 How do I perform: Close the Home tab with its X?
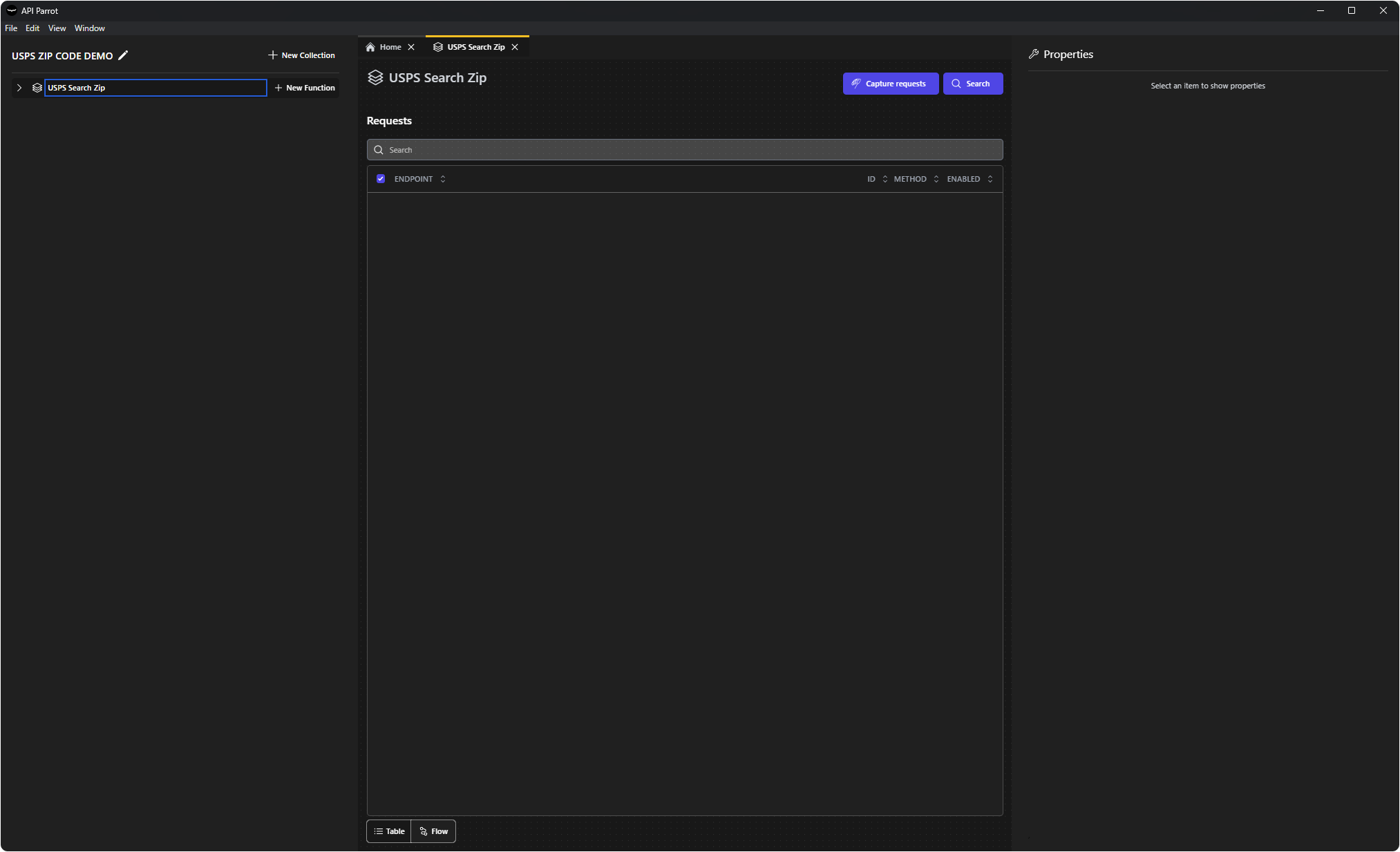click(x=411, y=47)
